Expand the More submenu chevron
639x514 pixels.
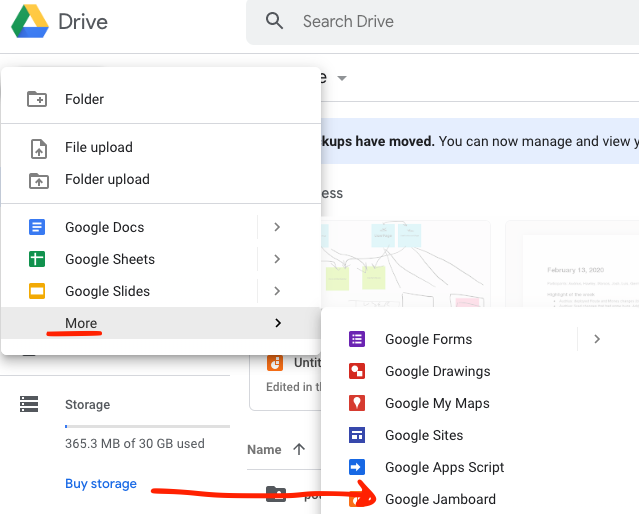point(278,323)
